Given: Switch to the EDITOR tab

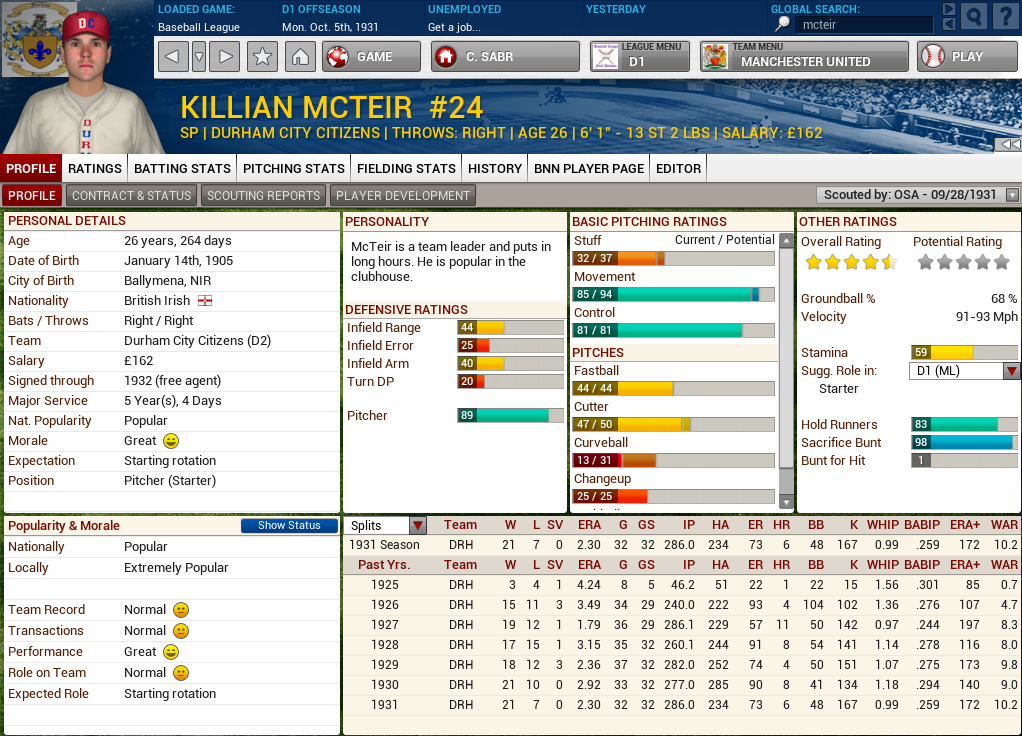Looking at the screenshot, I should coord(677,168).
